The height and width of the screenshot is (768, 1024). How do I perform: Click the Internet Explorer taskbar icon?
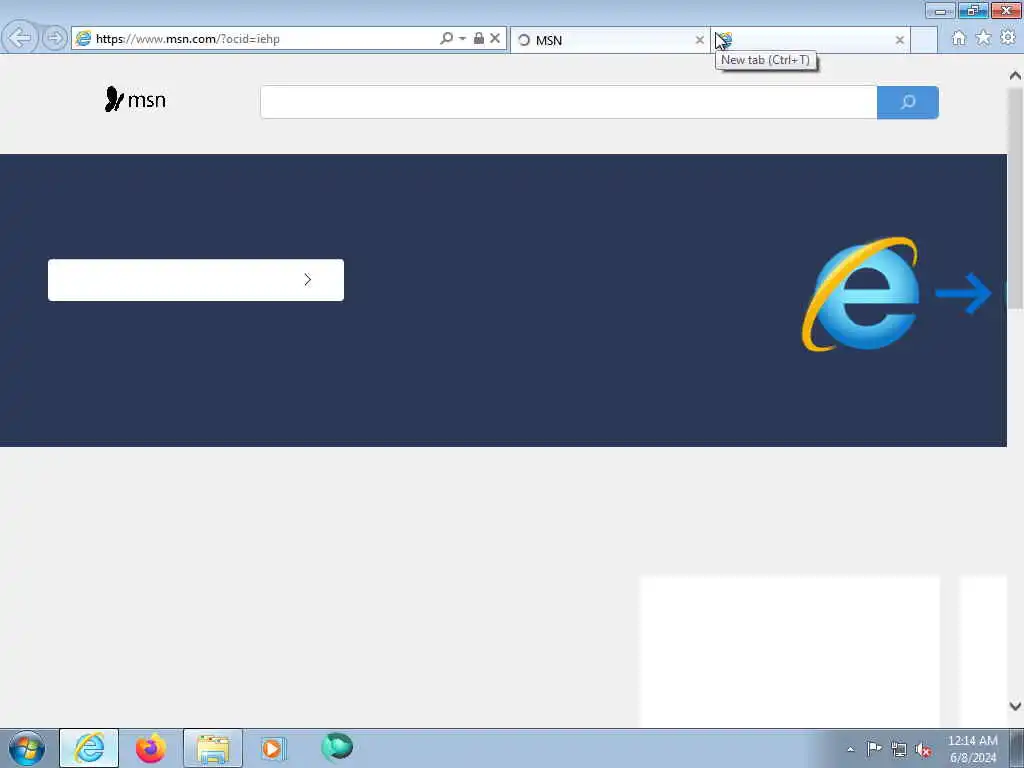(x=89, y=748)
